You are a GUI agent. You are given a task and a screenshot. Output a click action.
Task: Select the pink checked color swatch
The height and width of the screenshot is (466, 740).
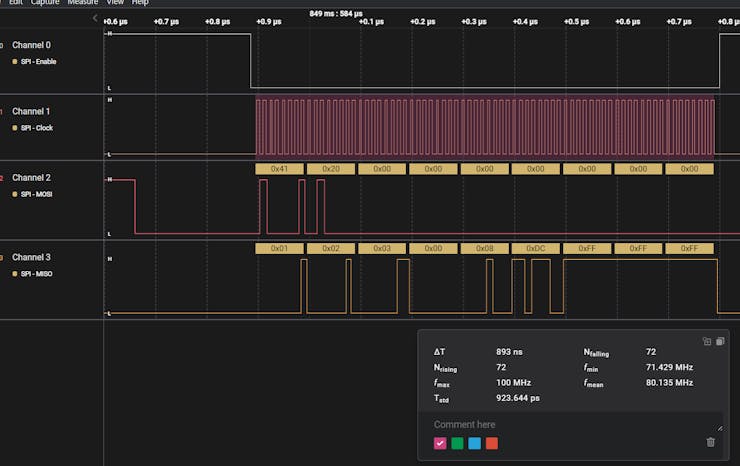(x=440, y=443)
